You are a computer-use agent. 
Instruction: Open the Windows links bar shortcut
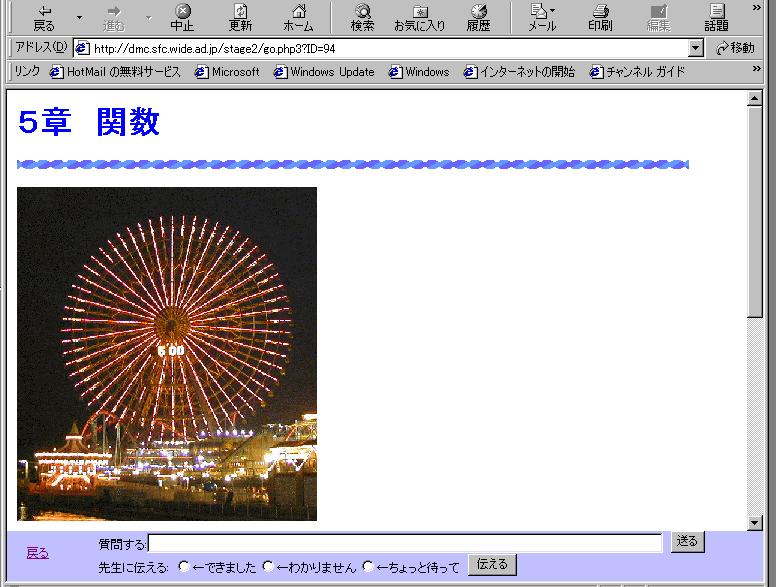419,72
